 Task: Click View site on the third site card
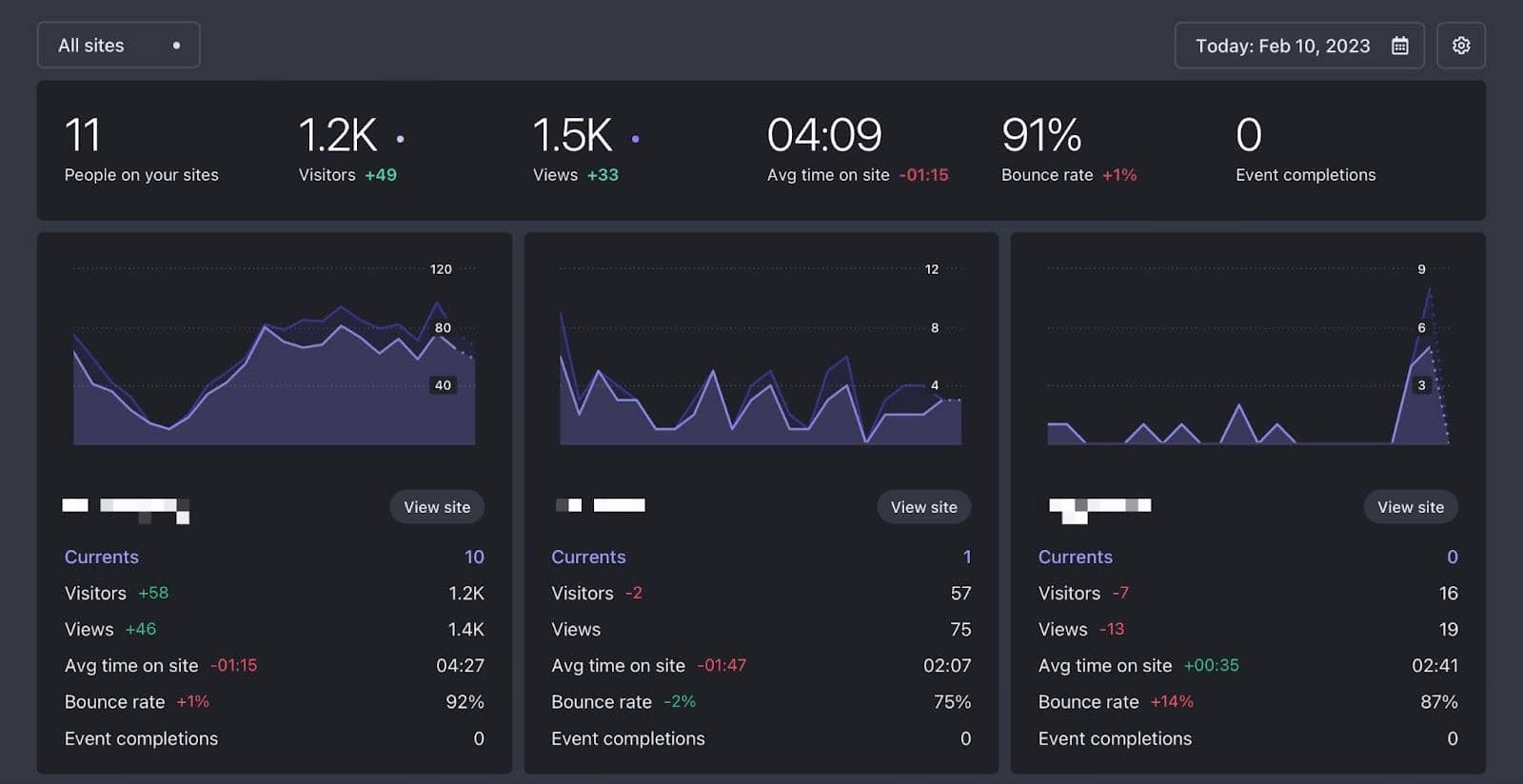[x=1410, y=507]
